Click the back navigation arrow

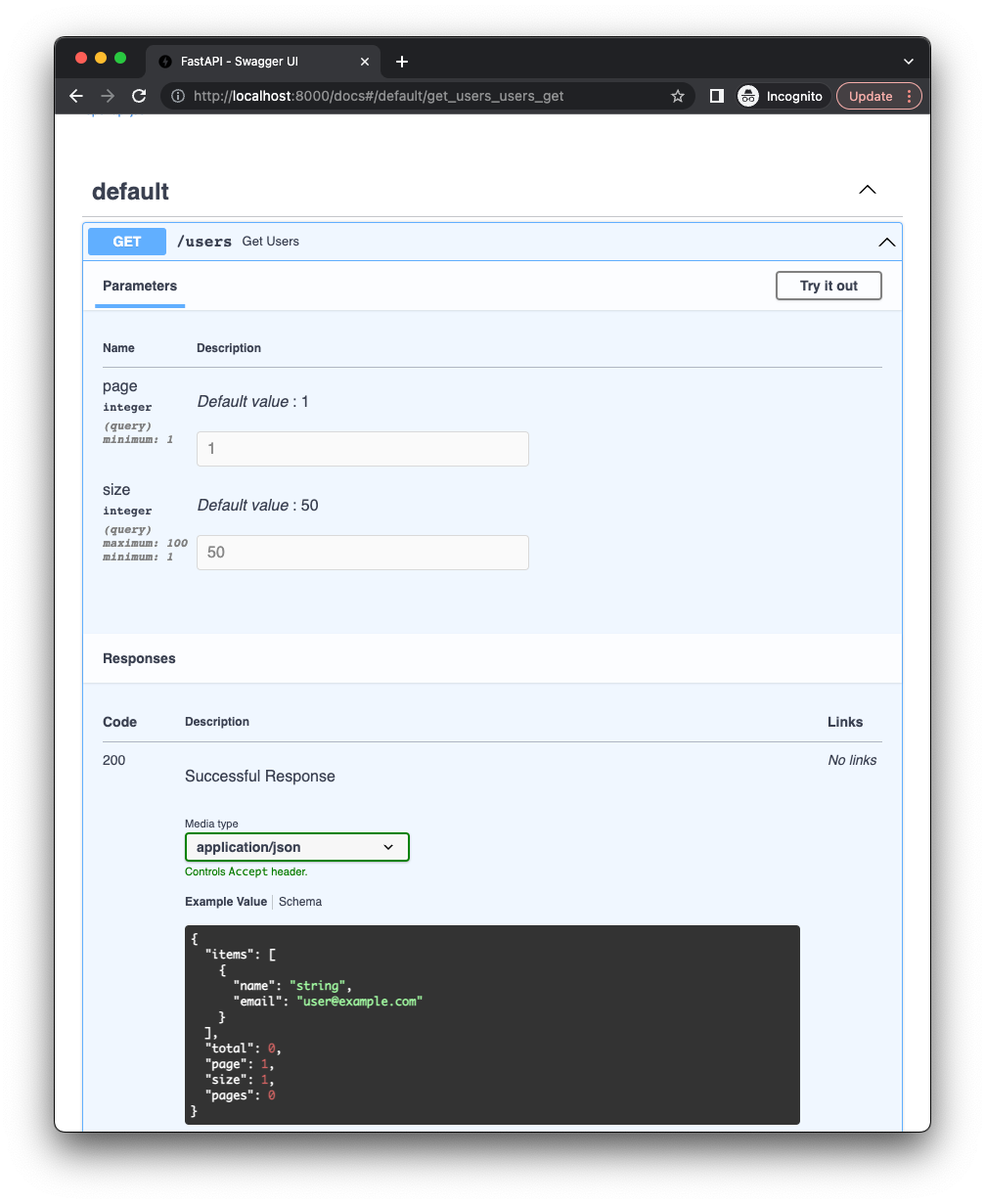(x=75, y=96)
